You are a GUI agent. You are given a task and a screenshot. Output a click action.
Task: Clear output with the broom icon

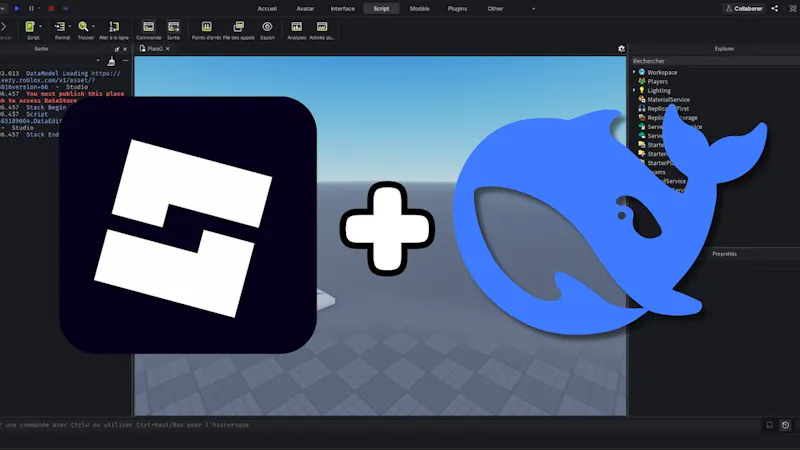[x=111, y=61]
